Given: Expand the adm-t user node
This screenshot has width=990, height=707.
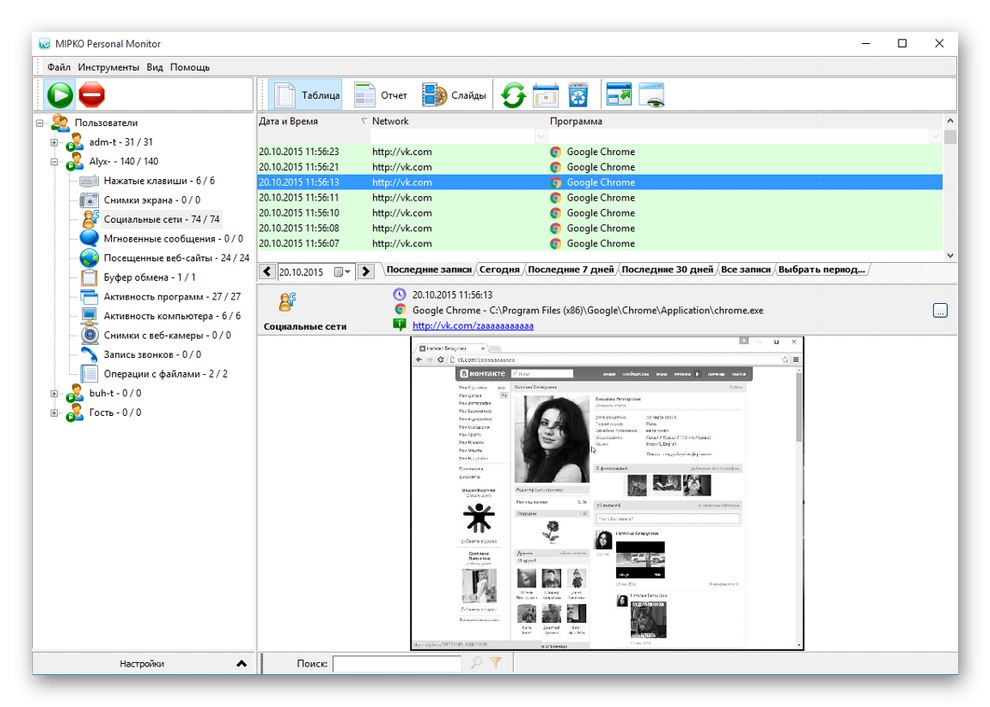Looking at the screenshot, I should (55, 142).
